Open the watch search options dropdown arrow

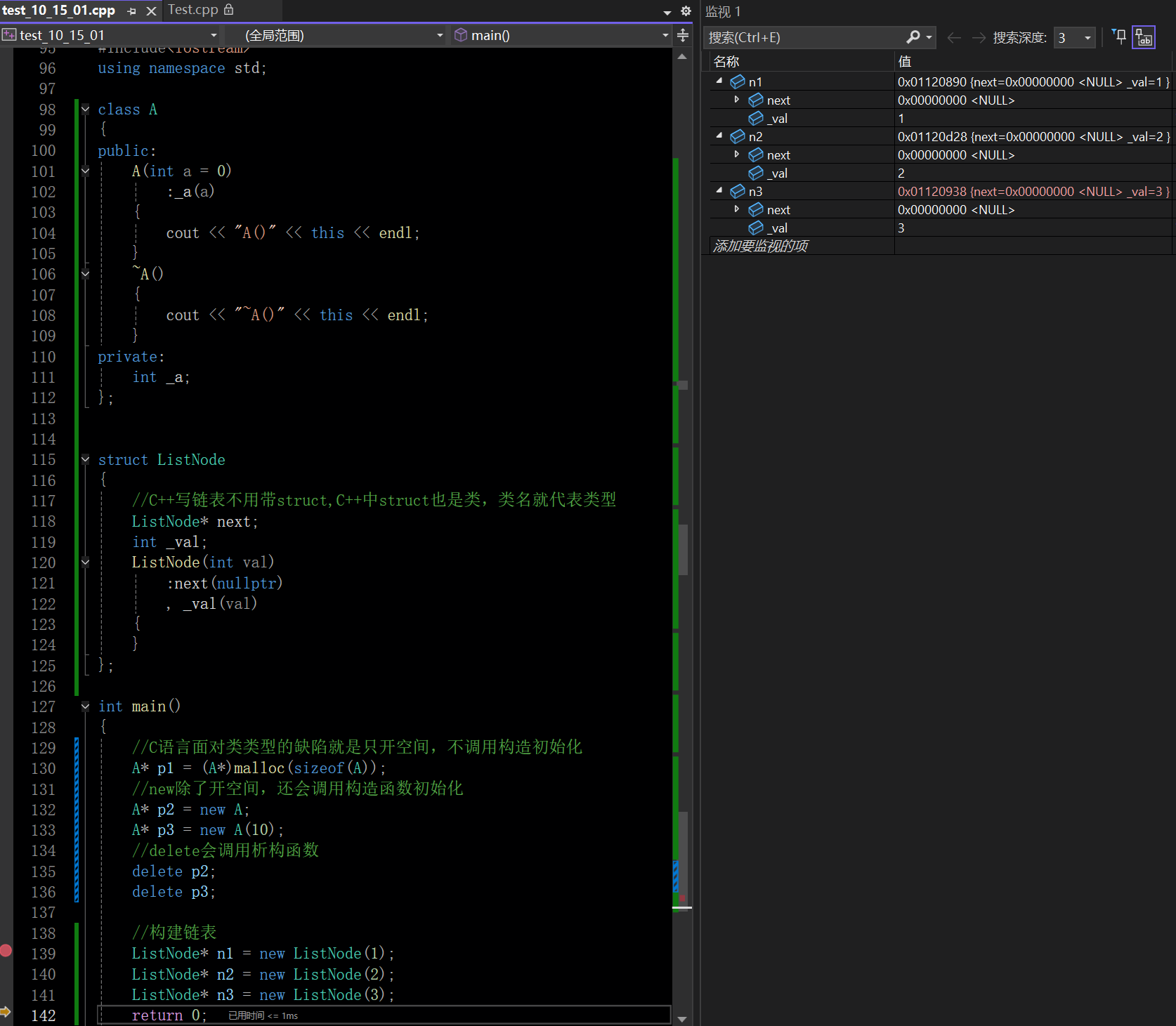tap(929, 37)
